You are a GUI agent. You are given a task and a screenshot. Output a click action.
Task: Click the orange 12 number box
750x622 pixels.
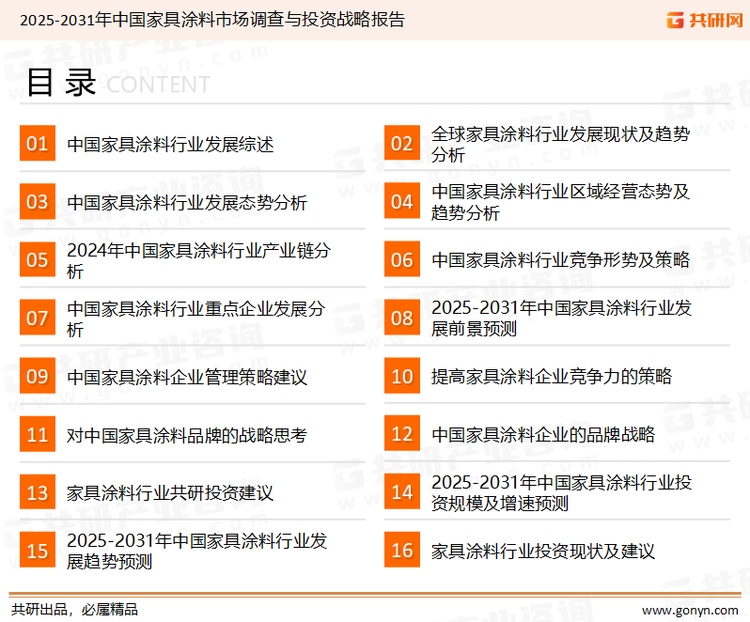402,434
